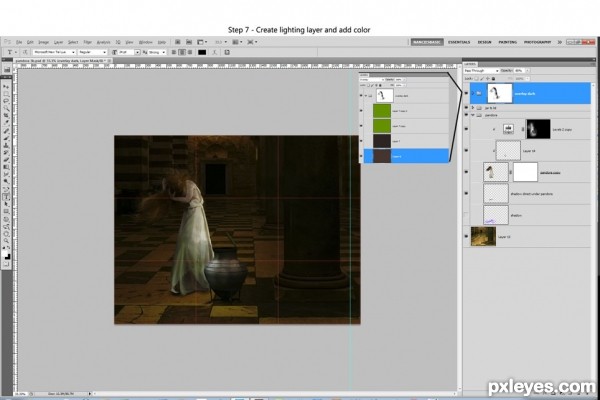Hide shadow direct under pandora layer
The image size is (600, 400).
pyautogui.click(x=466, y=193)
